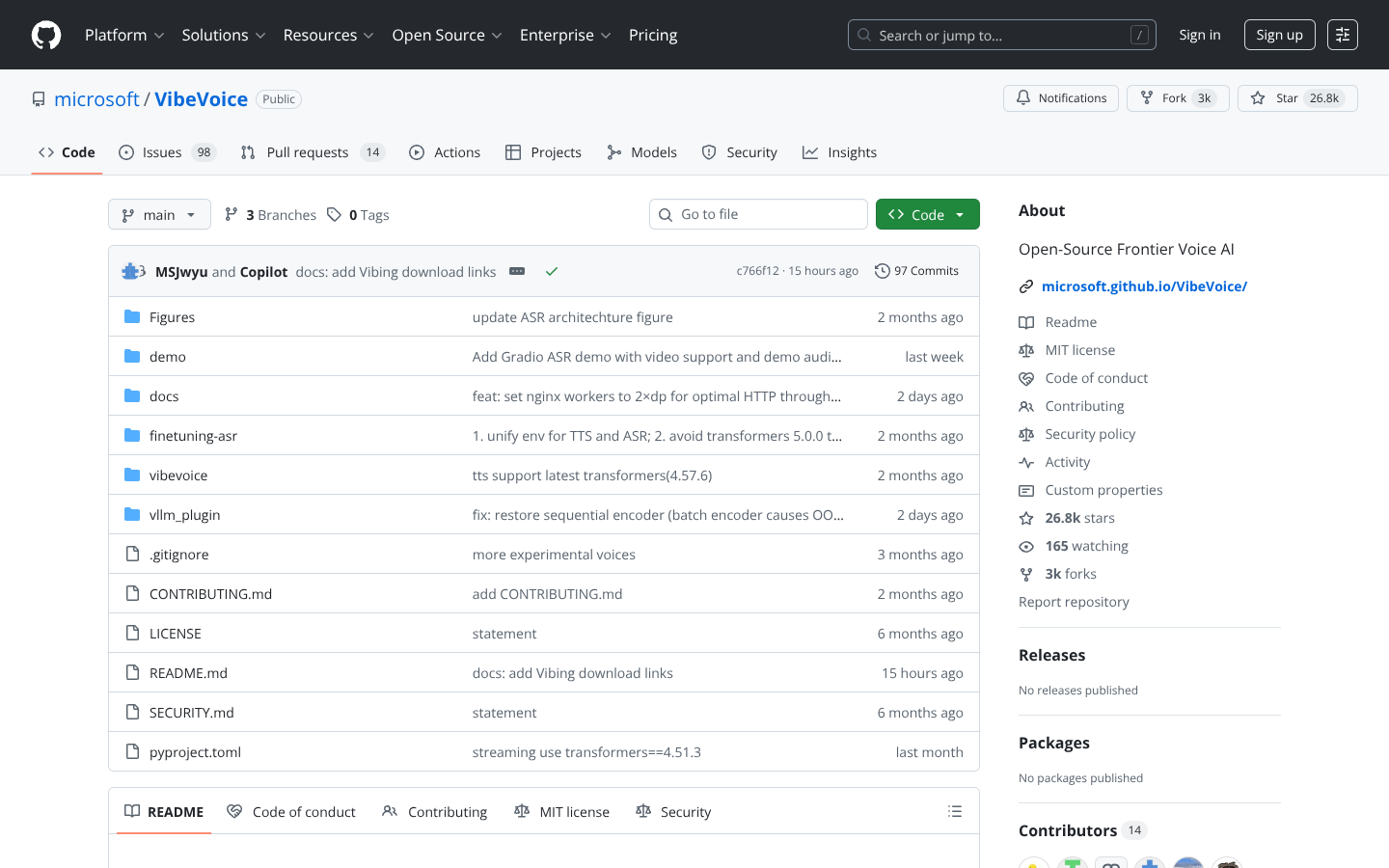Open the main branch dropdown
Image resolution: width=1389 pixels, height=868 pixels.
click(x=159, y=214)
